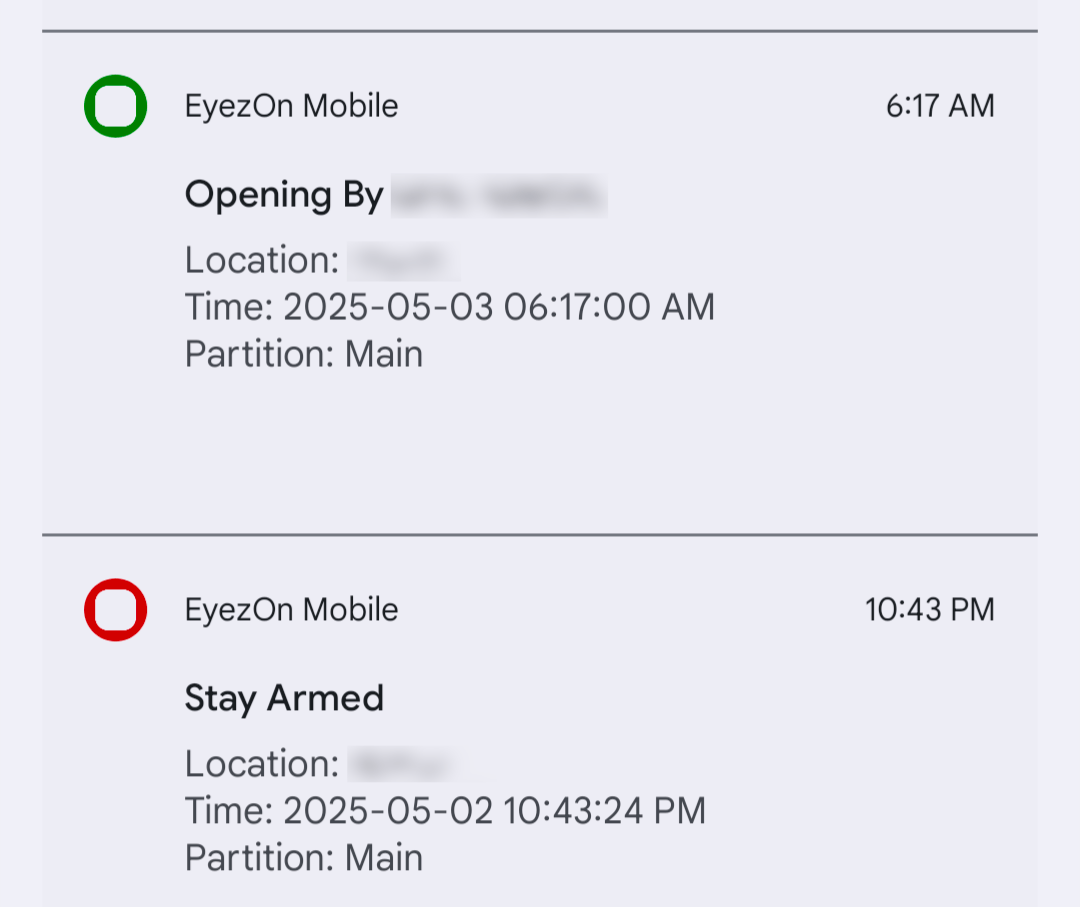Click 'Partition: Main' in the opening alert
Image resolution: width=1080 pixels, height=907 pixels.
click(x=304, y=354)
